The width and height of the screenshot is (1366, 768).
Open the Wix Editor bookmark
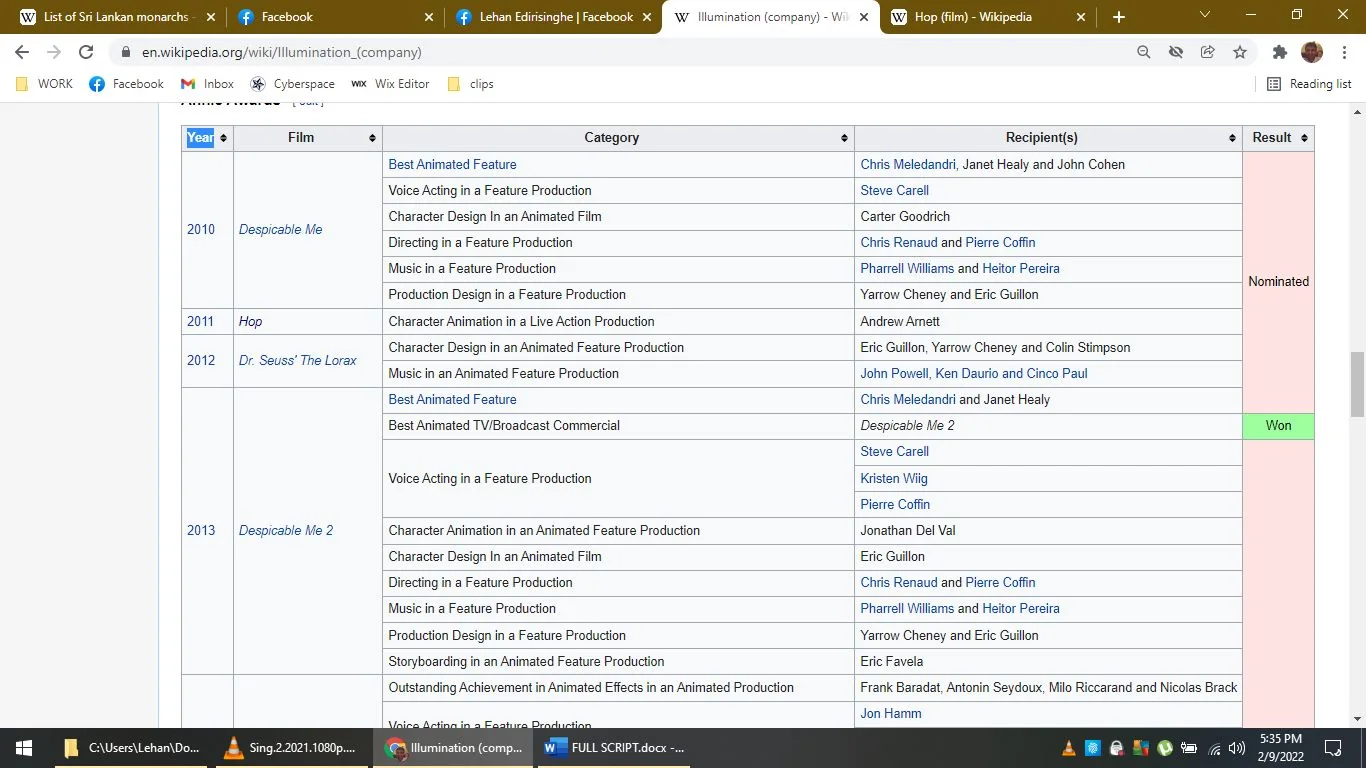[390, 84]
